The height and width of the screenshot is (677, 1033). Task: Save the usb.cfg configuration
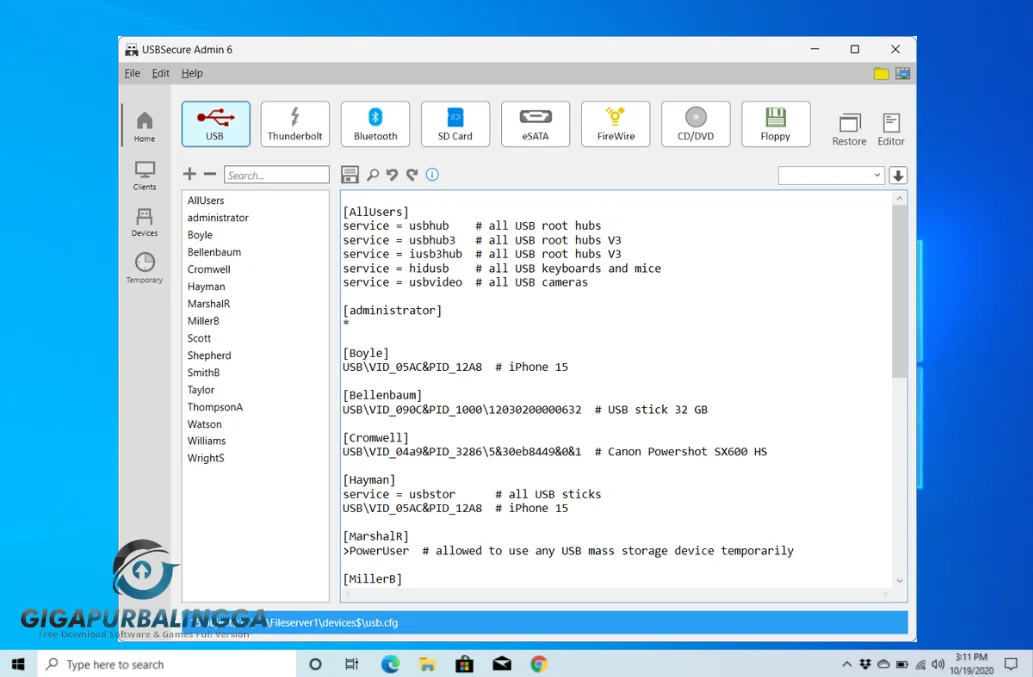pyautogui.click(x=349, y=174)
